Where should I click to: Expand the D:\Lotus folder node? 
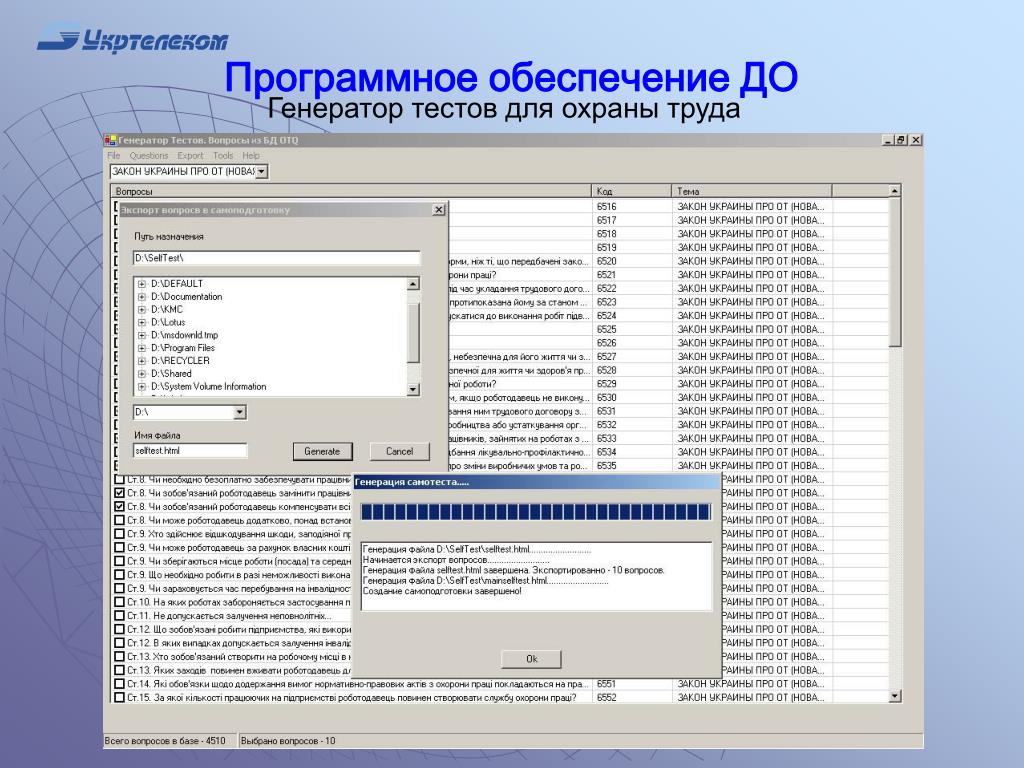[x=142, y=323]
